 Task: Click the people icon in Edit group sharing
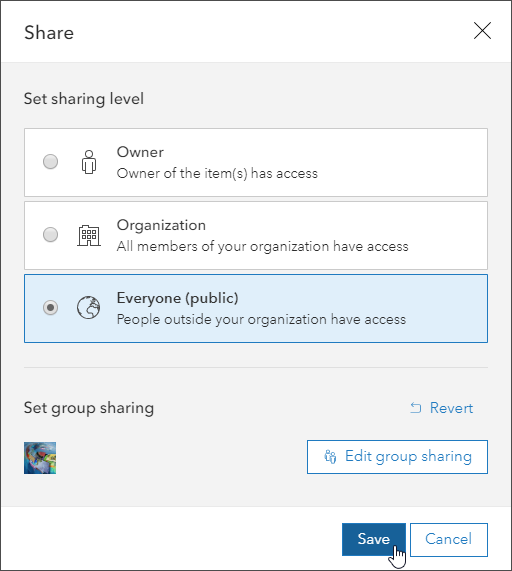click(x=330, y=457)
